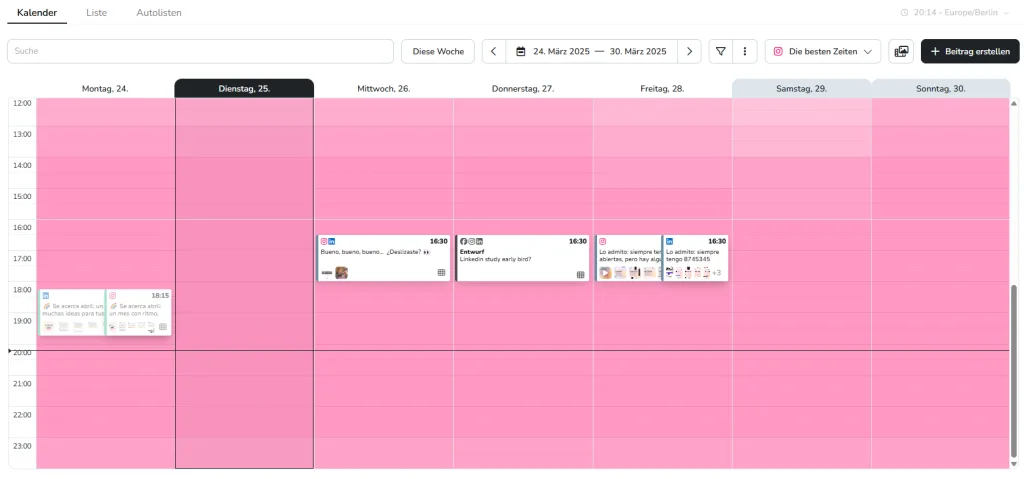1024x479 pixels.
Task: Click the Beitrag erstellen button
Action: coord(969,51)
